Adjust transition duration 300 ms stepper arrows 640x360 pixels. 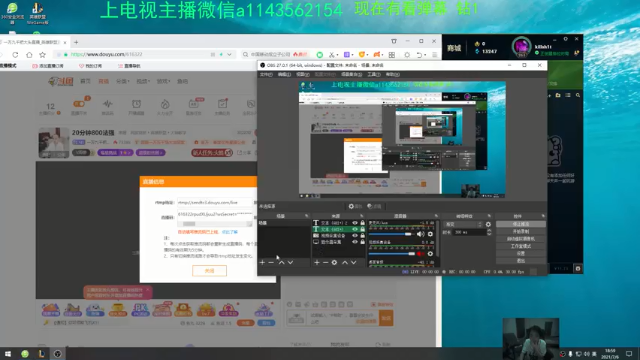point(489,232)
